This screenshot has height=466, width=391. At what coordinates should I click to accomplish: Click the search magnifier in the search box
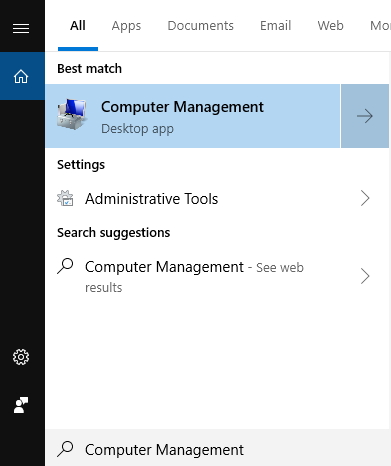click(x=65, y=449)
